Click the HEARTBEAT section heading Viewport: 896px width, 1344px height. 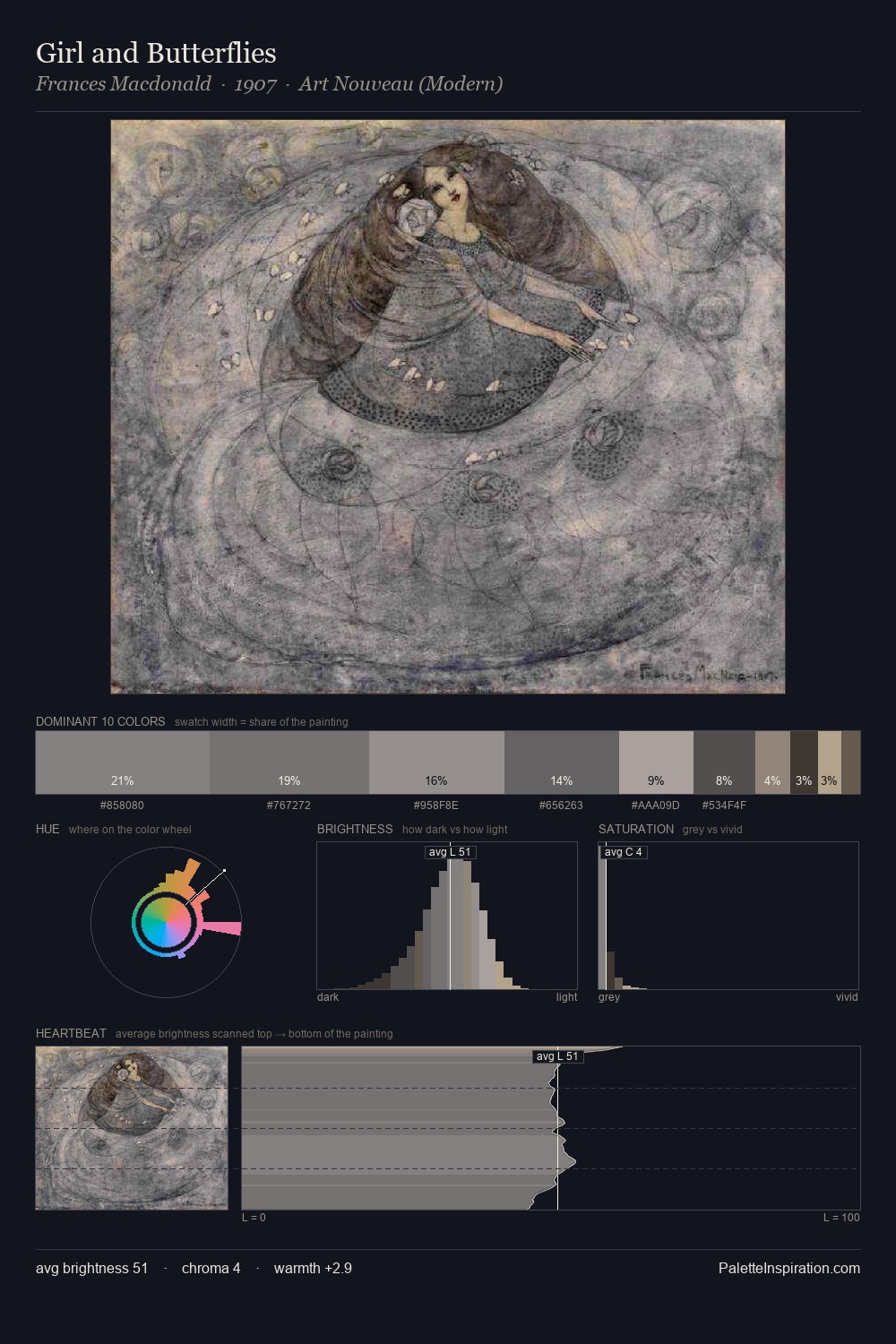click(x=71, y=1033)
